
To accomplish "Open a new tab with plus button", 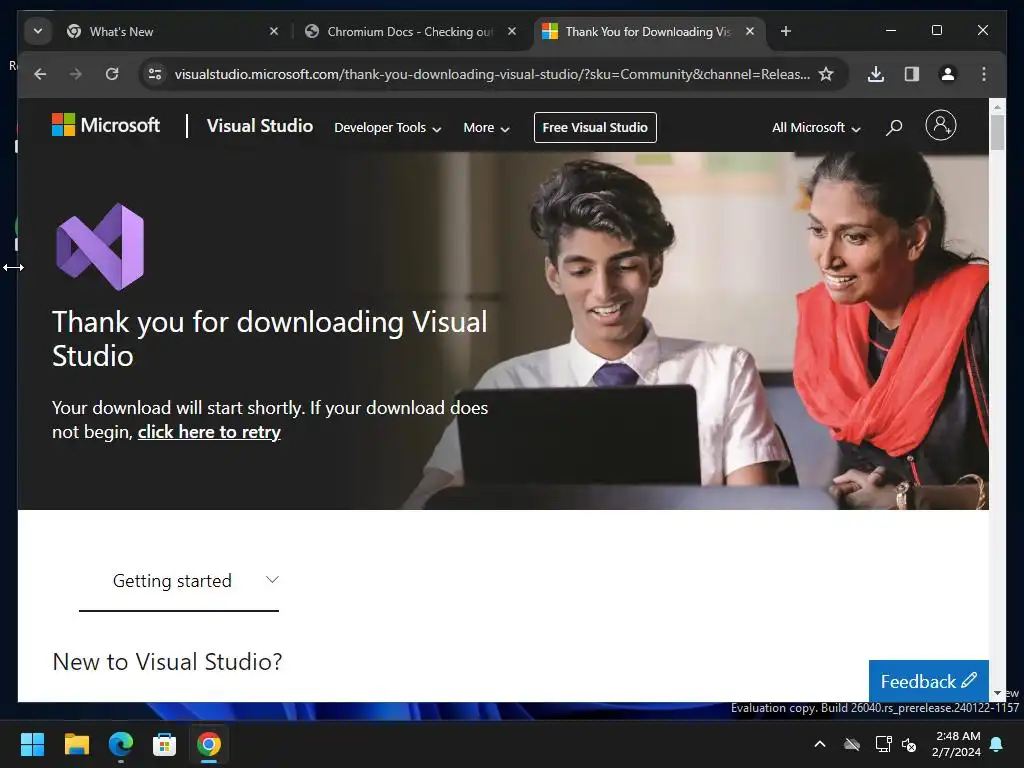I will 786,31.
